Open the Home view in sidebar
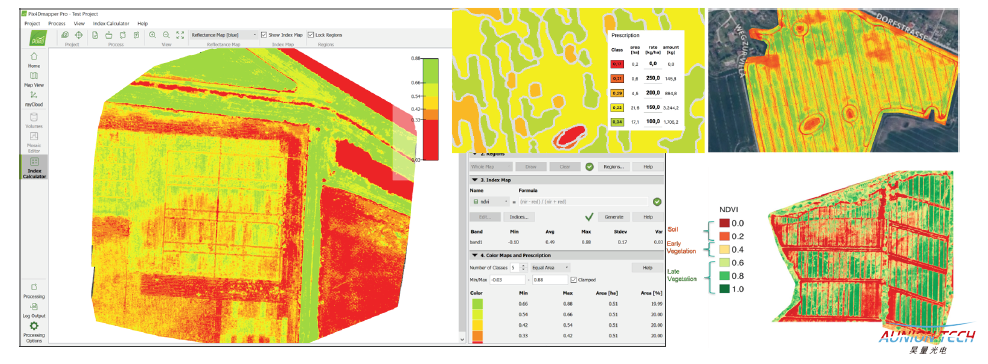 [x=33, y=59]
